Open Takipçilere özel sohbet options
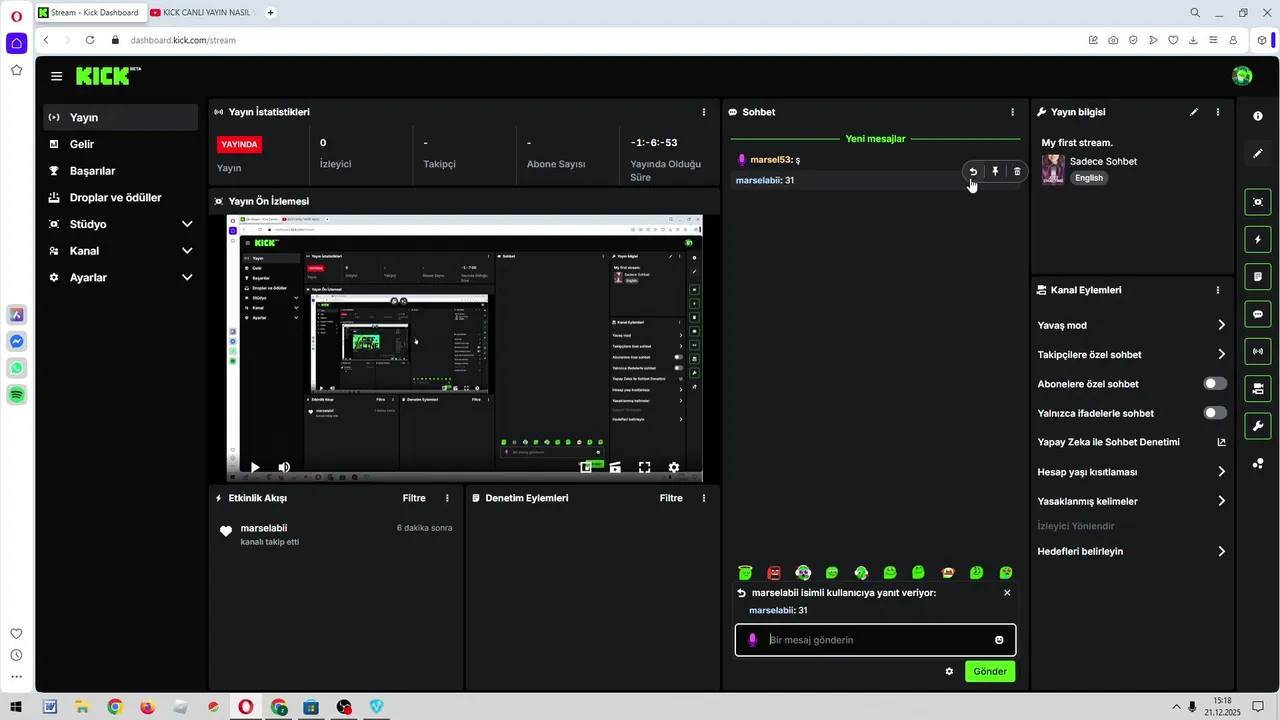1280x720 pixels. coord(1132,354)
